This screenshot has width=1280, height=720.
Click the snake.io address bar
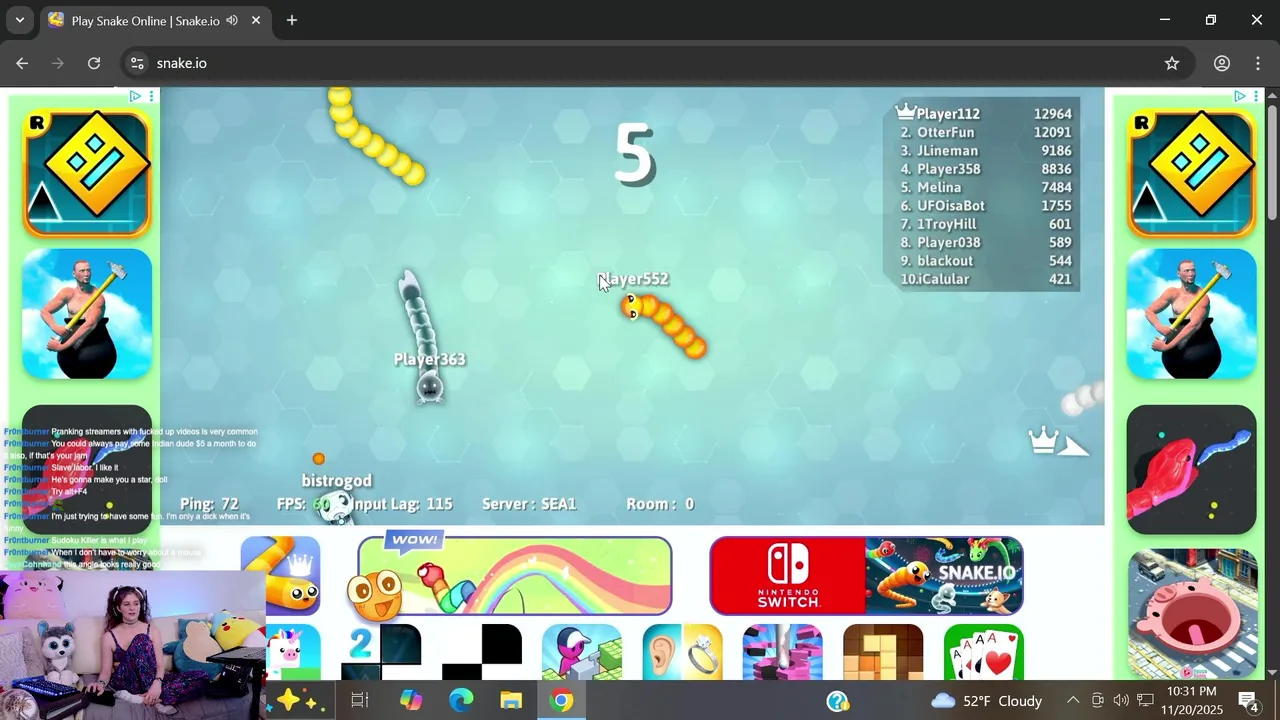click(640, 63)
